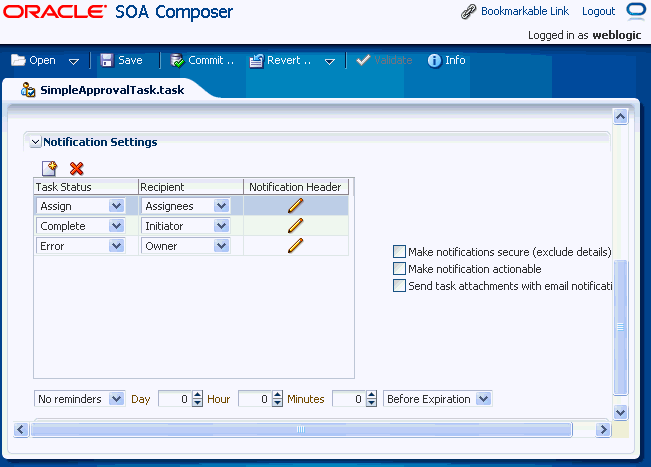Open the Complete task status dropdown

tap(117, 226)
